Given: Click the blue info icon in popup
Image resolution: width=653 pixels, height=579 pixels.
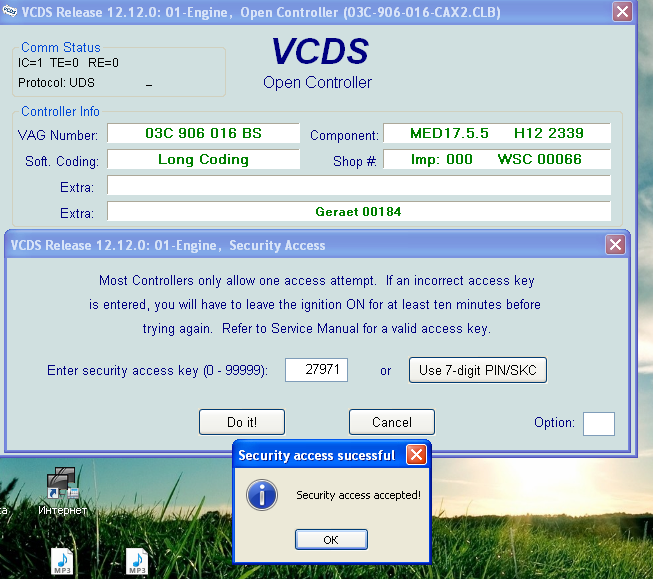Looking at the screenshot, I should click(x=262, y=495).
